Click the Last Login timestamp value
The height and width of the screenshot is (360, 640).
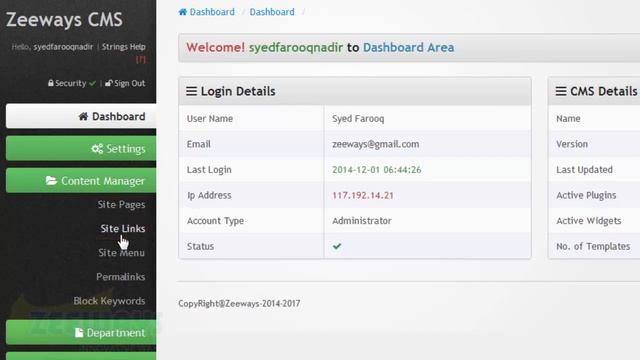click(377, 170)
